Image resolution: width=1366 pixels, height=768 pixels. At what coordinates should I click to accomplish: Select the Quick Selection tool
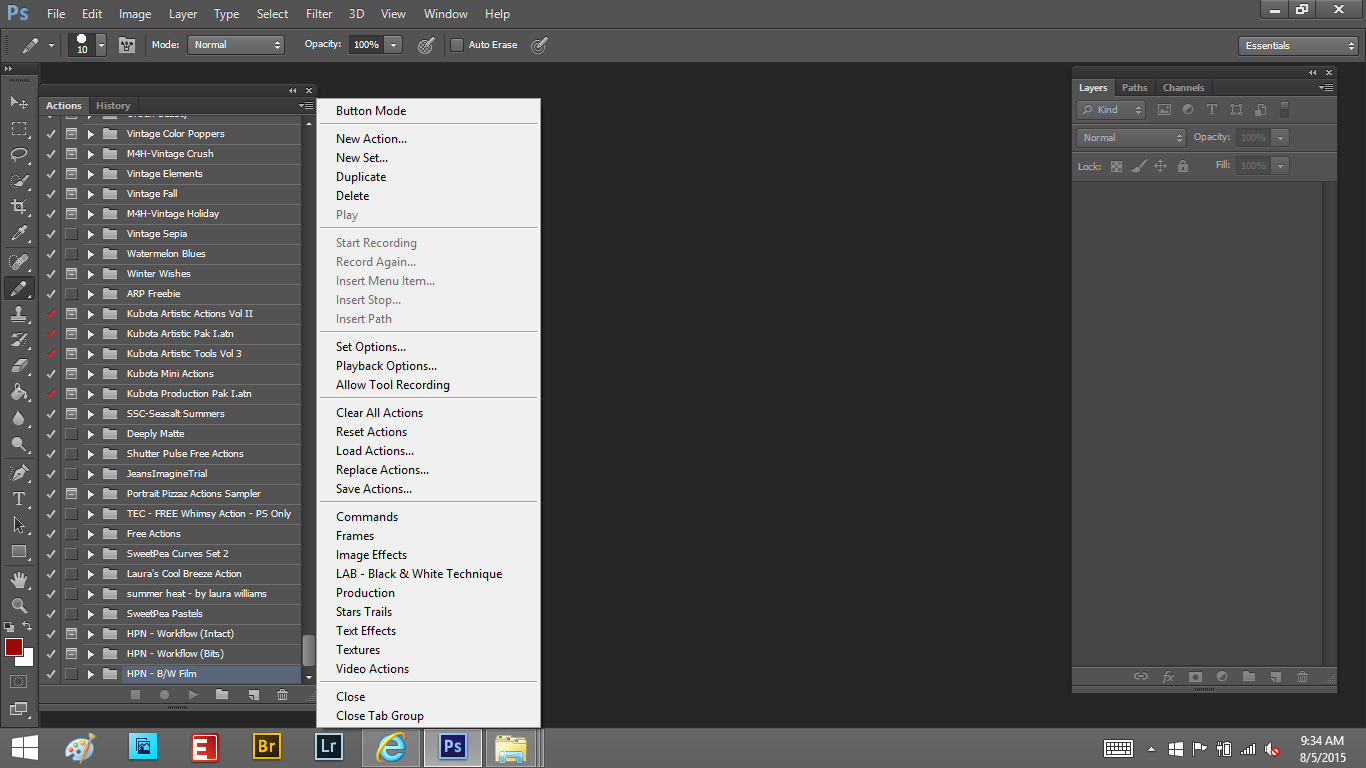pos(19,181)
